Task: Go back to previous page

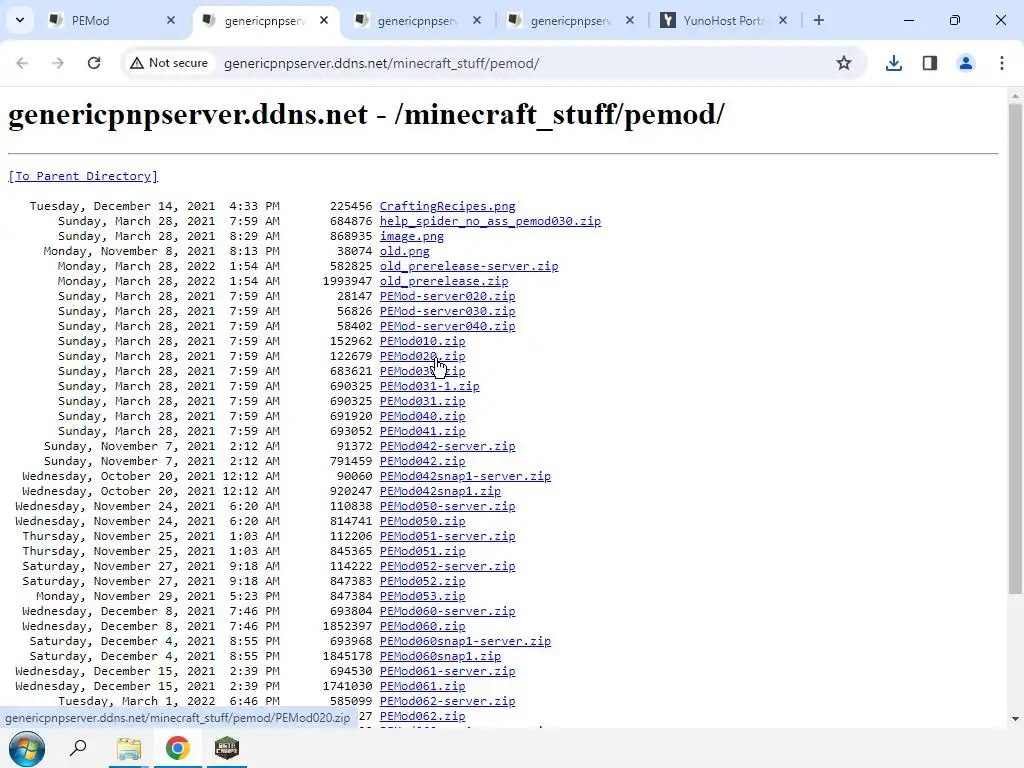Action: (22, 63)
